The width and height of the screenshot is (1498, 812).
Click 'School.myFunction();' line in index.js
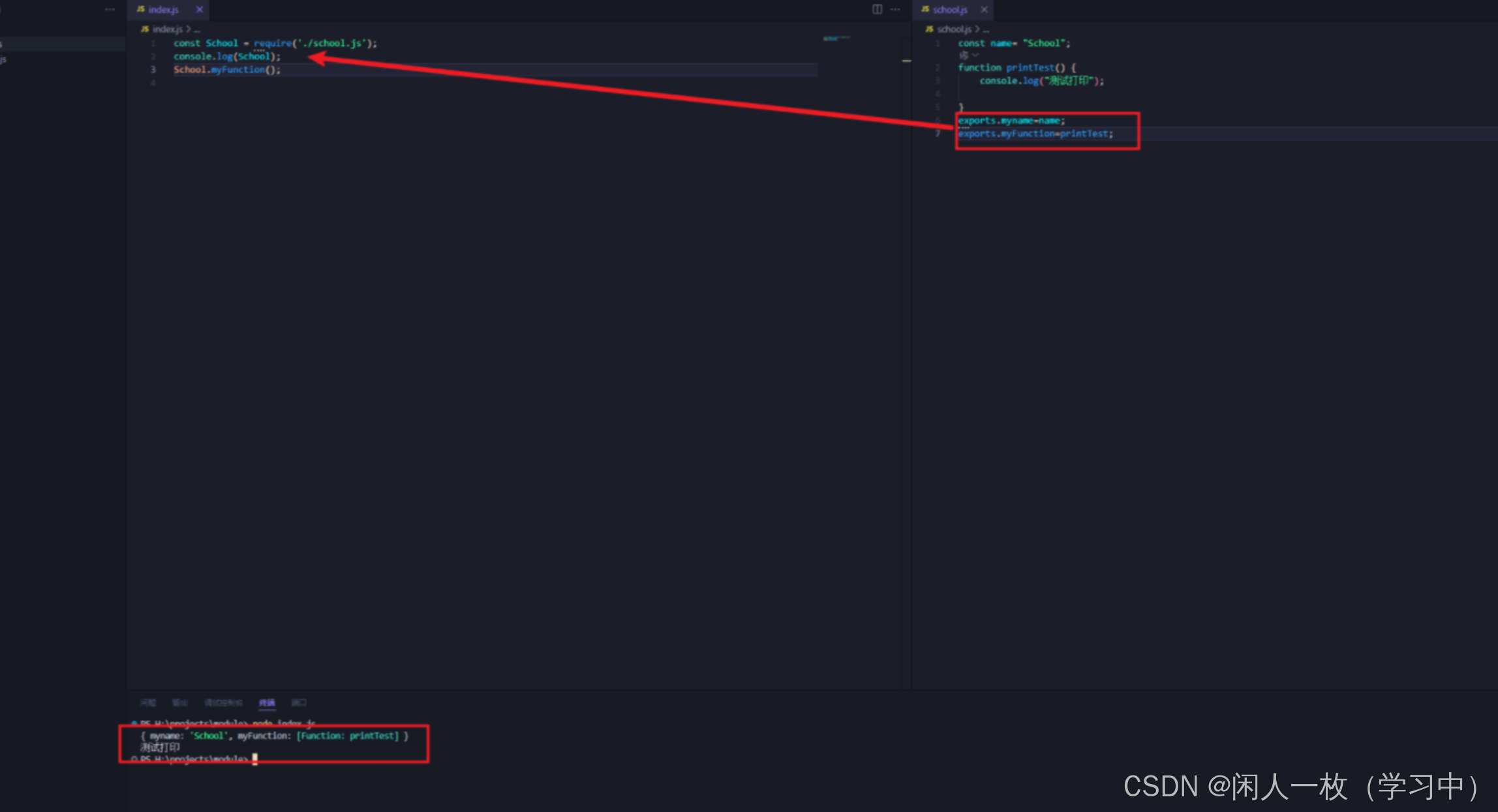point(226,70)
